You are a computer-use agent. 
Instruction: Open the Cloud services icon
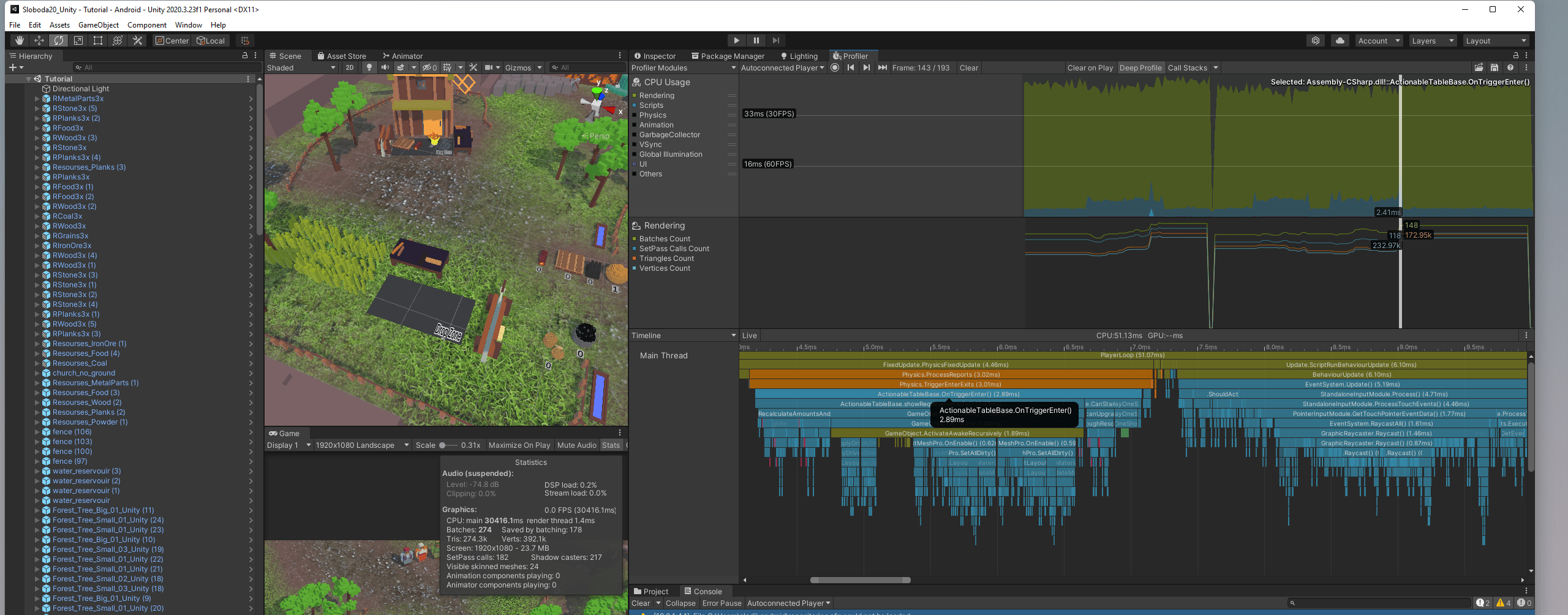pos(1340,40)
